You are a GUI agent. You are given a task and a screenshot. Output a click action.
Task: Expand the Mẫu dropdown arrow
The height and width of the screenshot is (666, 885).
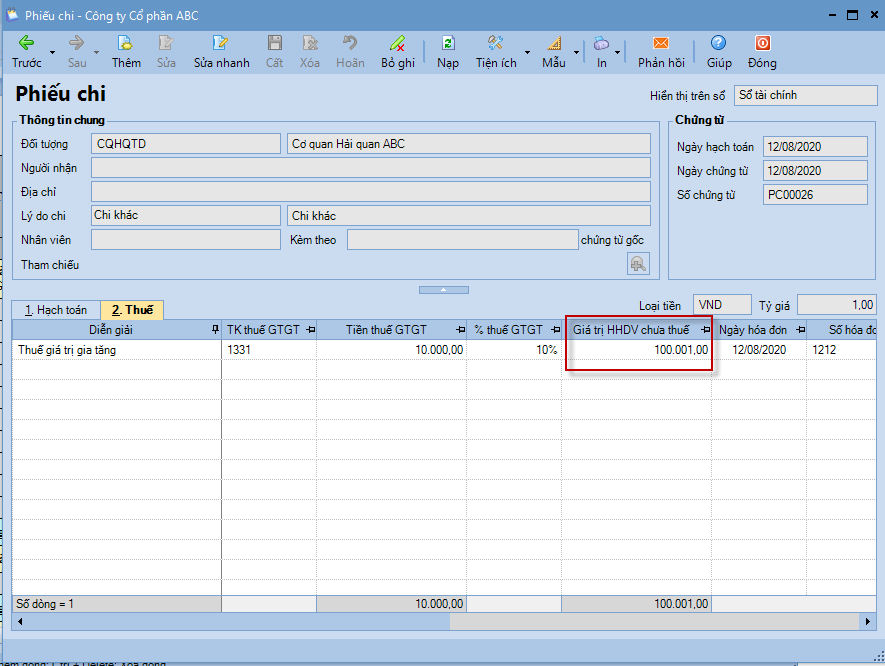(x=576, y=52)
